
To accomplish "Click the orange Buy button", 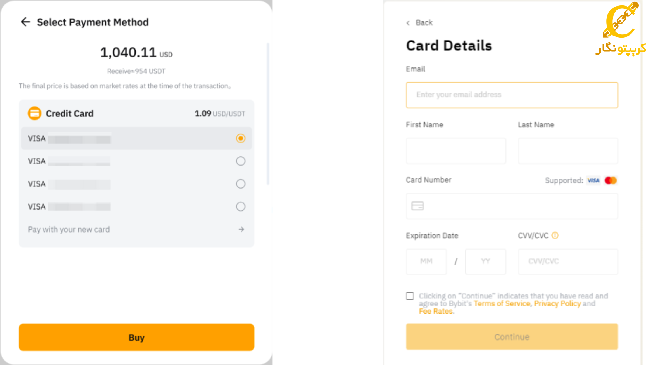I will click(136, 337).
